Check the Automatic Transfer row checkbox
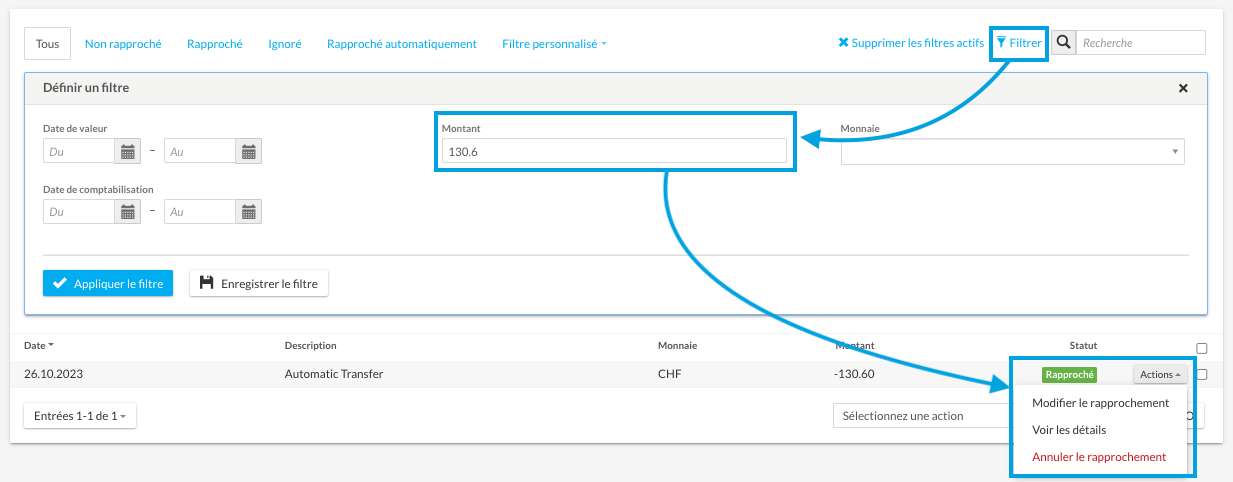Viewport: 1233px width, 482px height. point(1202,375)
